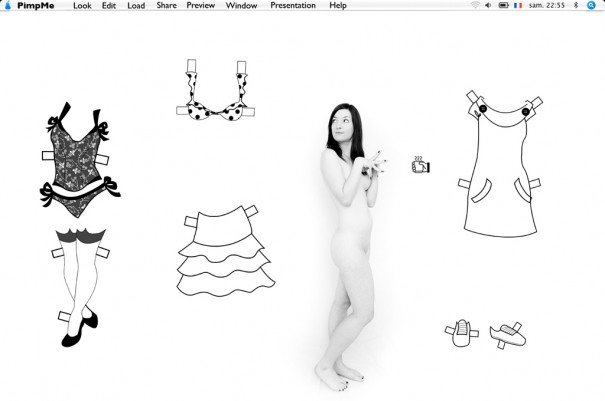The width and height of the screenshot is (605, 401).
Task: Click the Preview menu item
Action: [200, 6]
